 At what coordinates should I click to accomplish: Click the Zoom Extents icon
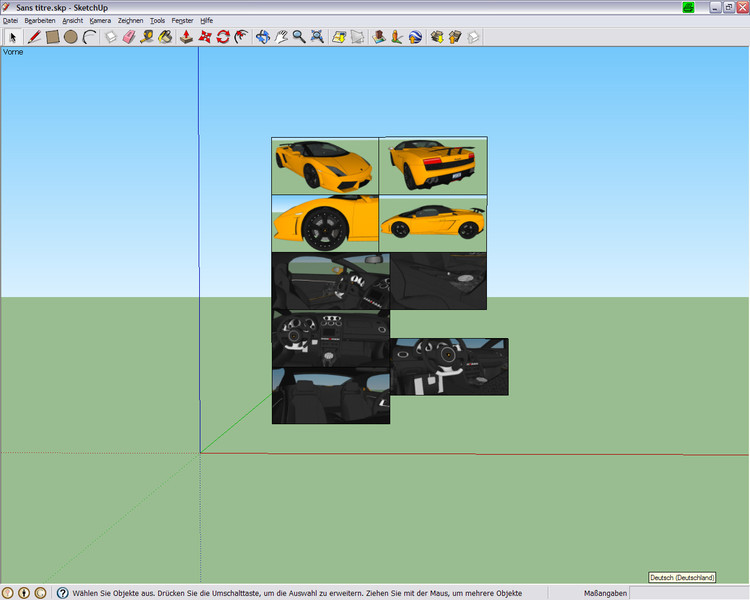tap(317, 37)
